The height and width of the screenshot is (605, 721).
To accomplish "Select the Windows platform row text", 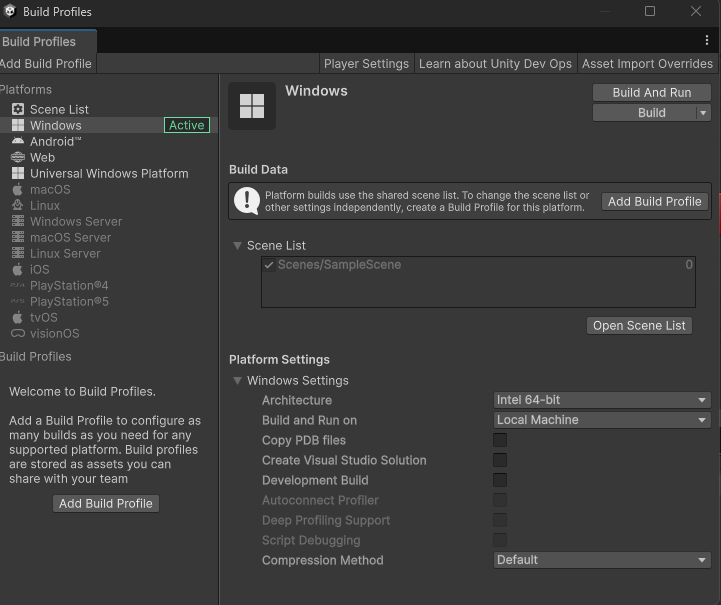I will (x=56, y=125).
